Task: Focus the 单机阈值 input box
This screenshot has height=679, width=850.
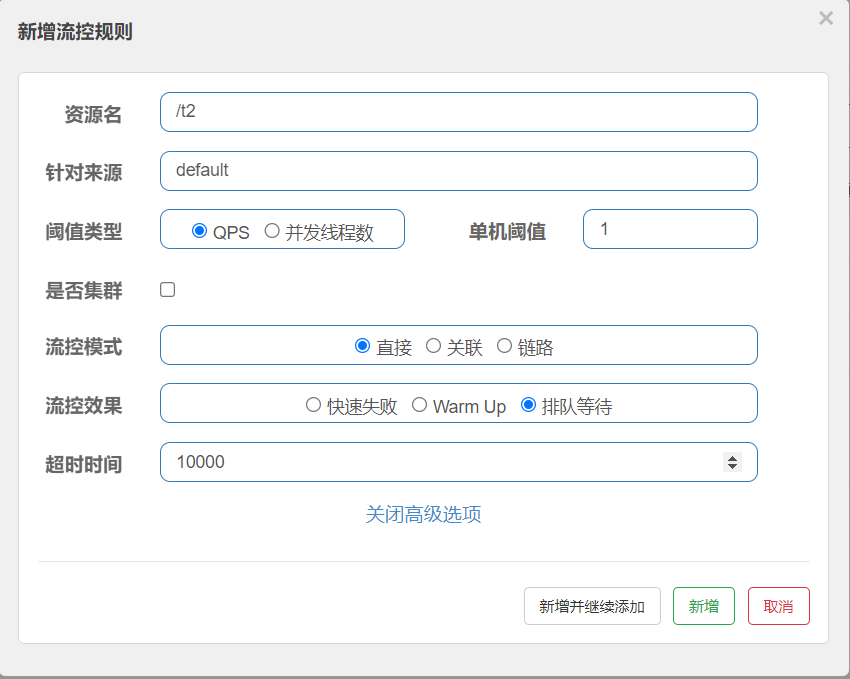Action: (x=669, y=229)
